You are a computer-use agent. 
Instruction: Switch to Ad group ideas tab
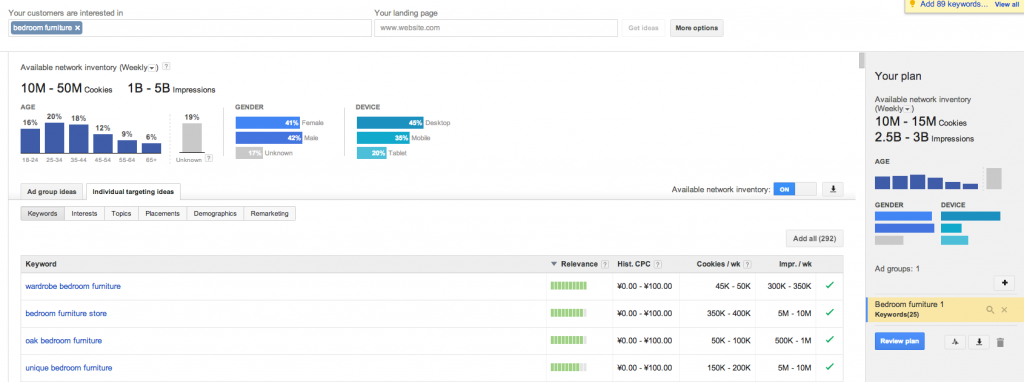(x=52, y=192)
